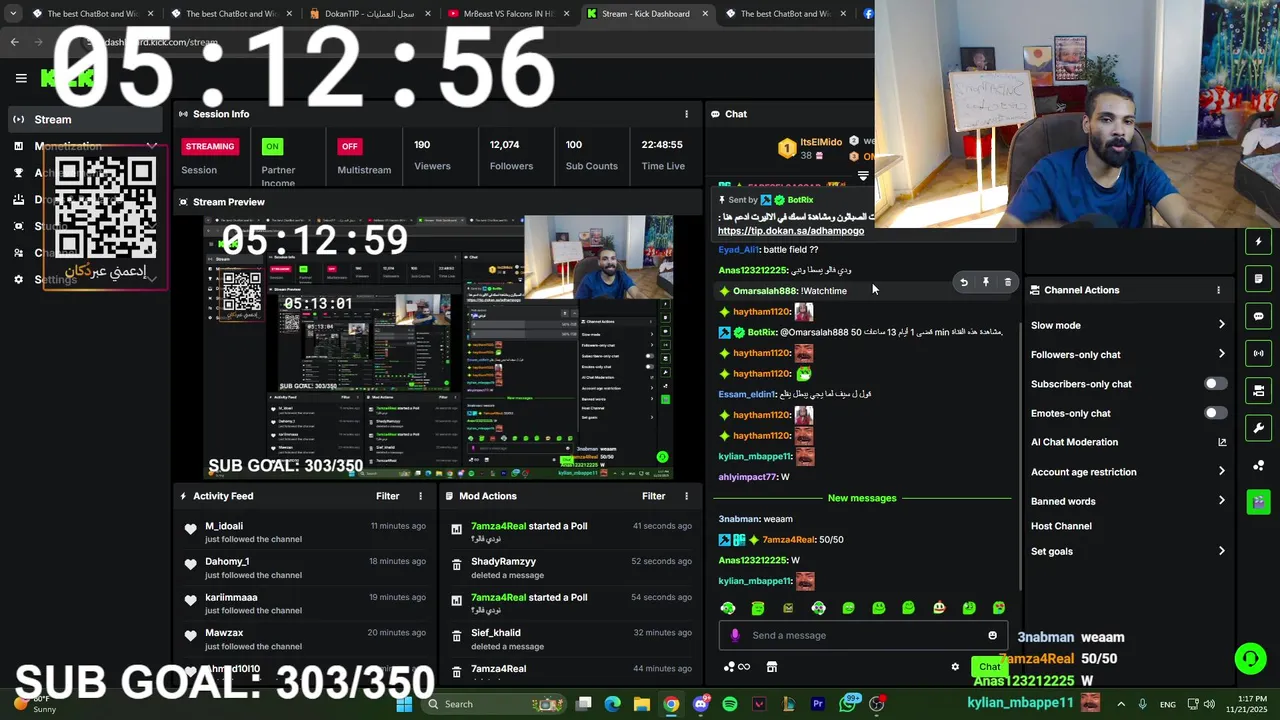Screen dimensions: 1280x720
Task: Open the chat bubble icon in right rail
Action: (x=1259, y=316)
